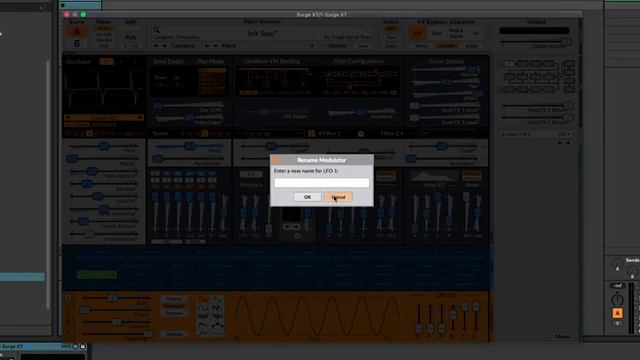Open the patch History menu
Screen dimensions: 640x360
[337, 46]
